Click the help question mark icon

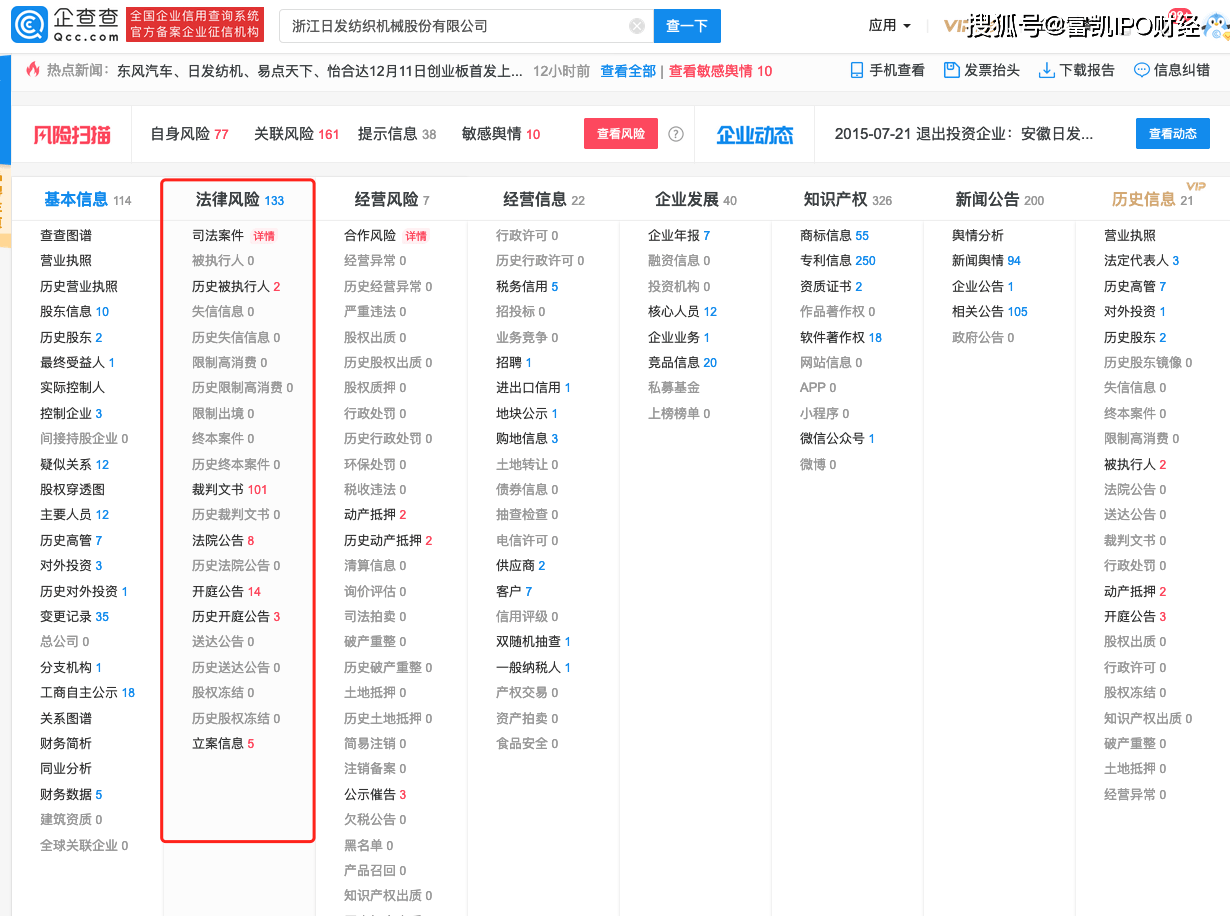[676, 134]
